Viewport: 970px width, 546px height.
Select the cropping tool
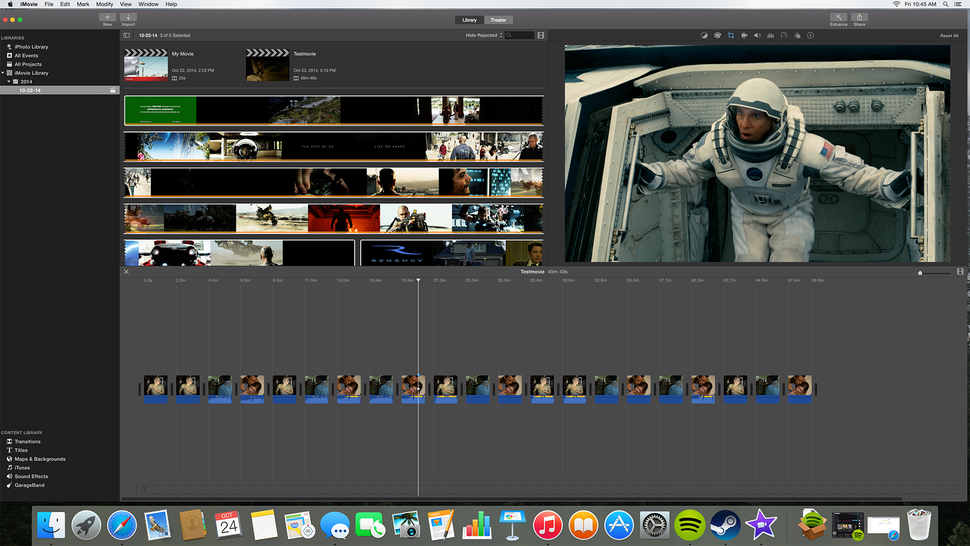coord(731,35)
